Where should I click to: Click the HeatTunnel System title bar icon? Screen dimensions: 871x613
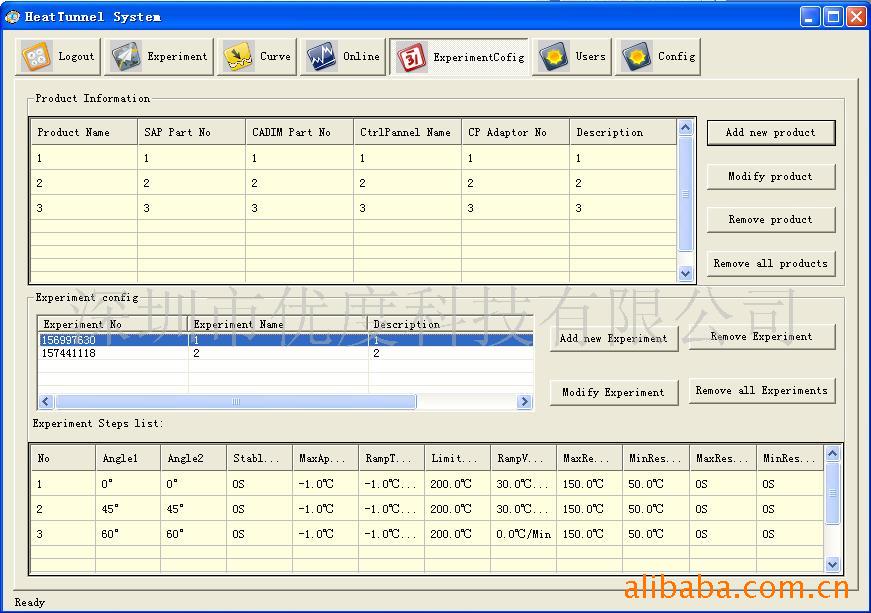point(12,17)
